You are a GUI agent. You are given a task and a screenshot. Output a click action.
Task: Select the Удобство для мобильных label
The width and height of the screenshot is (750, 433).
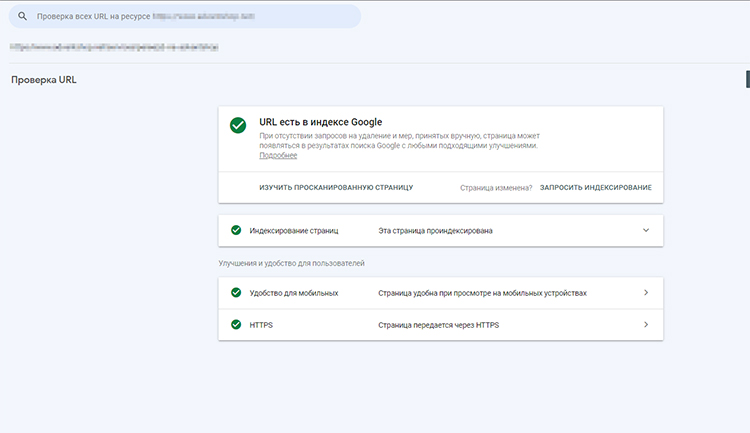(x=294, y=293)
